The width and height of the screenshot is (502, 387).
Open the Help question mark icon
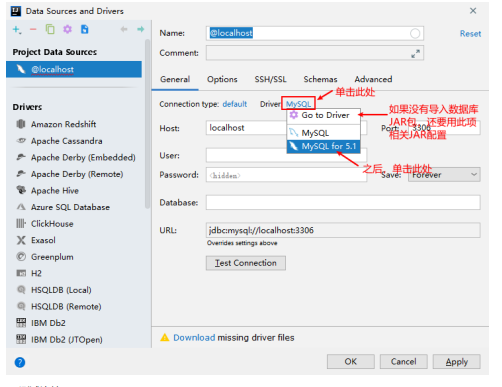20,362
